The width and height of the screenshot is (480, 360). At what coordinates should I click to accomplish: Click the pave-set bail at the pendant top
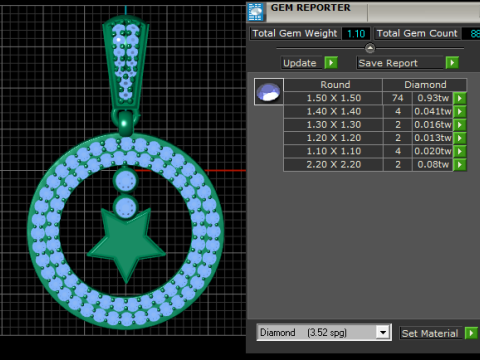[x=126, y=62]
